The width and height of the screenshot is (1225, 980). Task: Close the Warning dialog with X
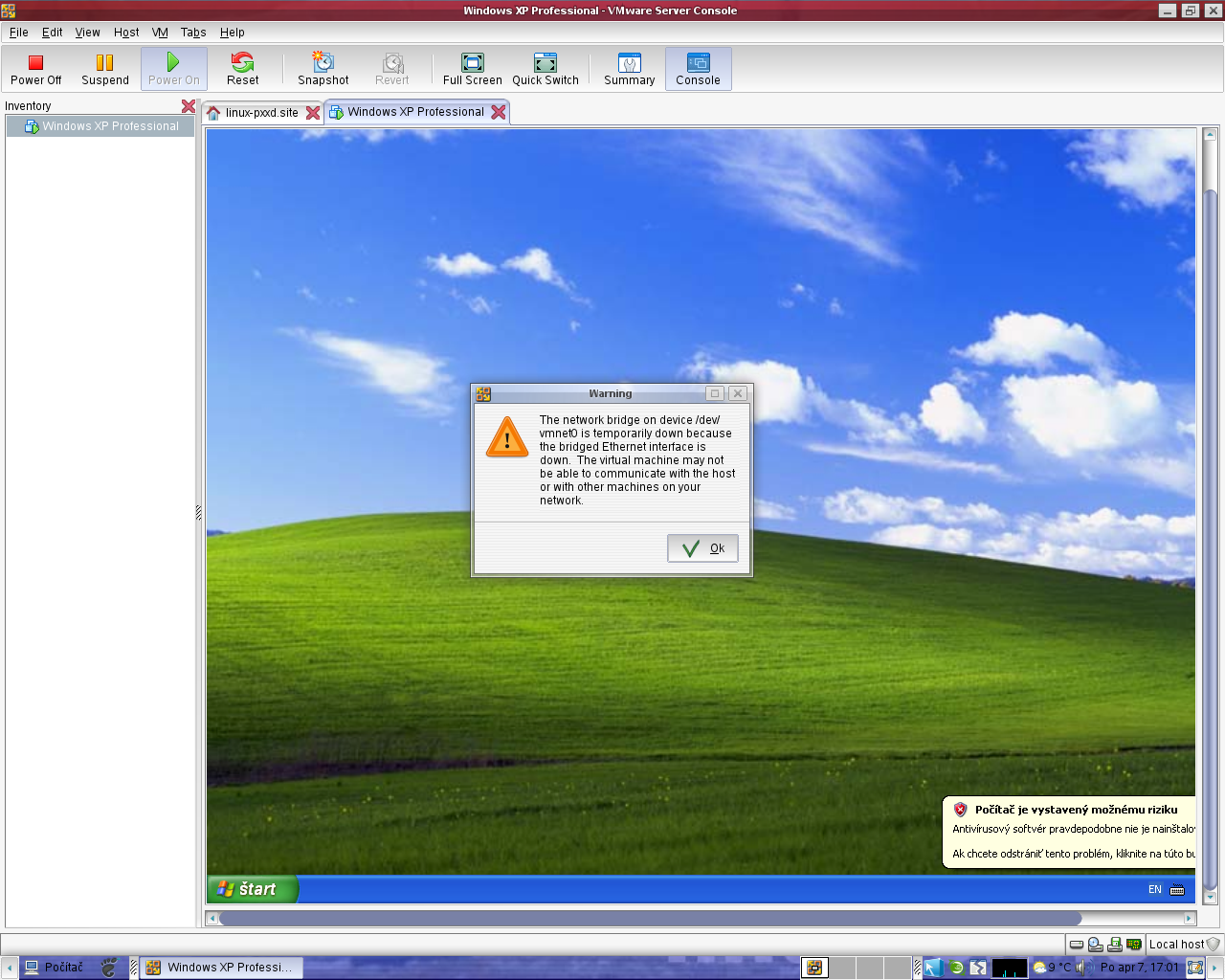(737, 393)
